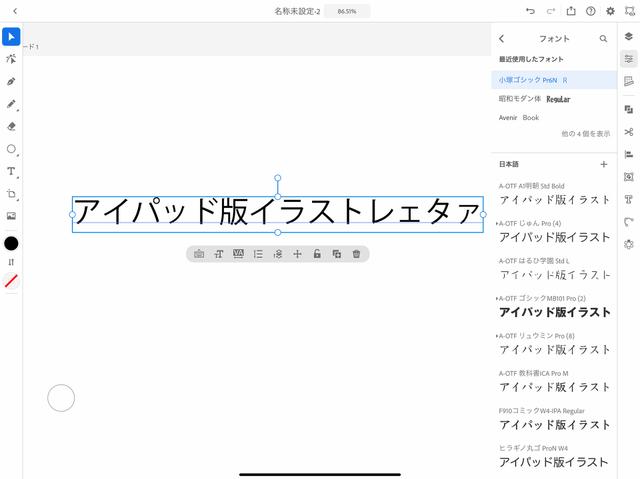Select the Type tool
The image size is (640, 479).
click(x=11, y=171)
